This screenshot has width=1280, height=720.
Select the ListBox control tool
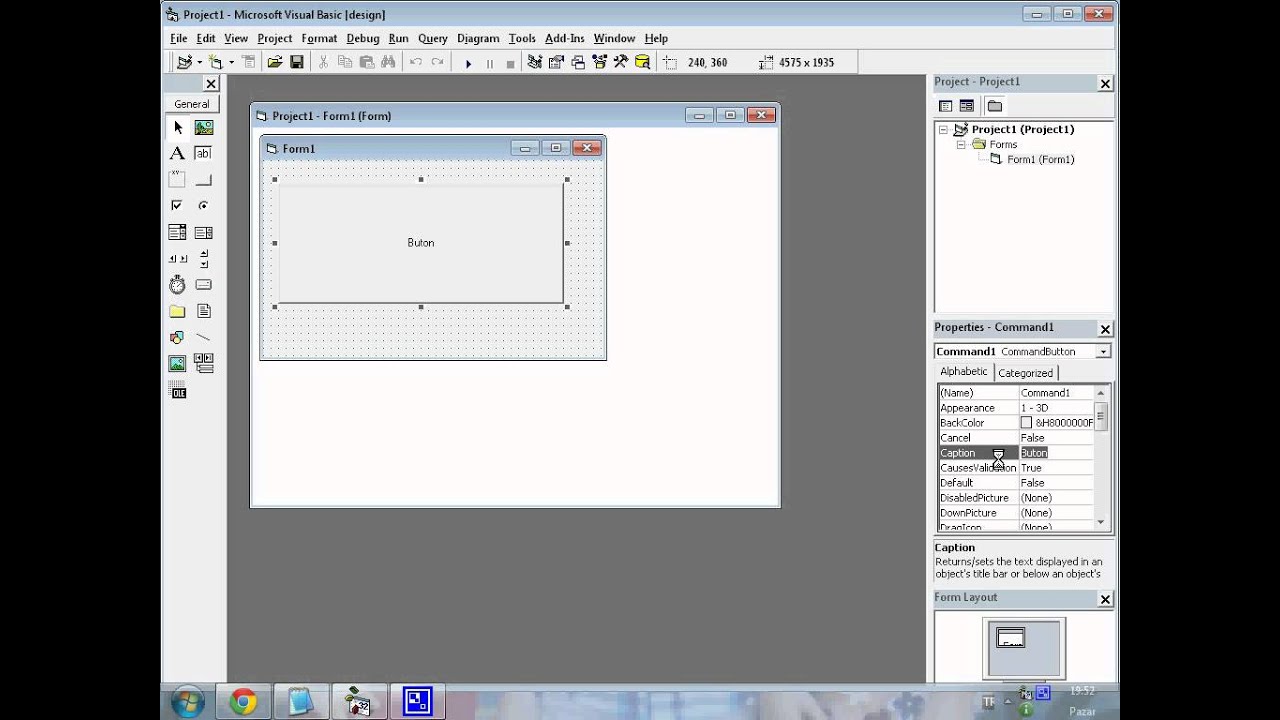pos(204,232)
